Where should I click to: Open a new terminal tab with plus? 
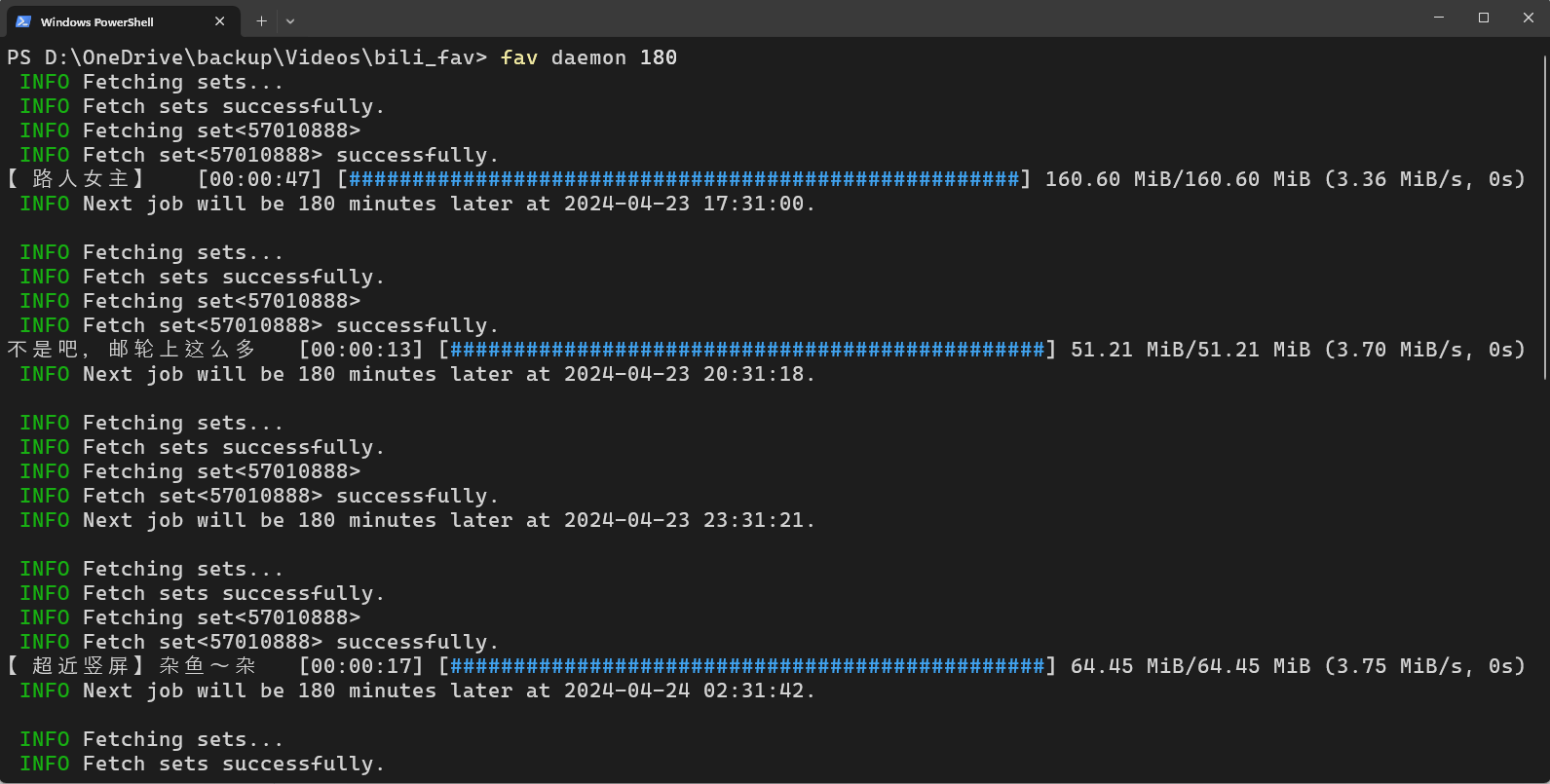point(261,20)
